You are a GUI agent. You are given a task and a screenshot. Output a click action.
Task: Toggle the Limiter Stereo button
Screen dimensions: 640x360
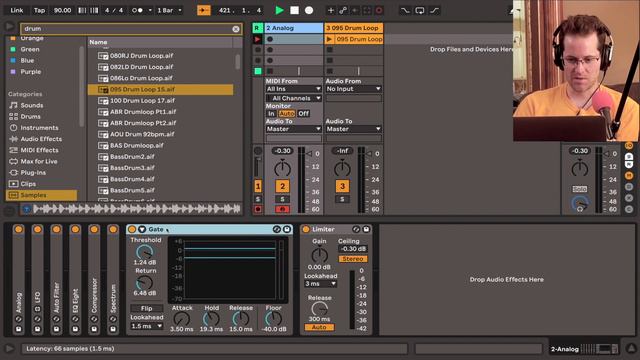(353, 259)
